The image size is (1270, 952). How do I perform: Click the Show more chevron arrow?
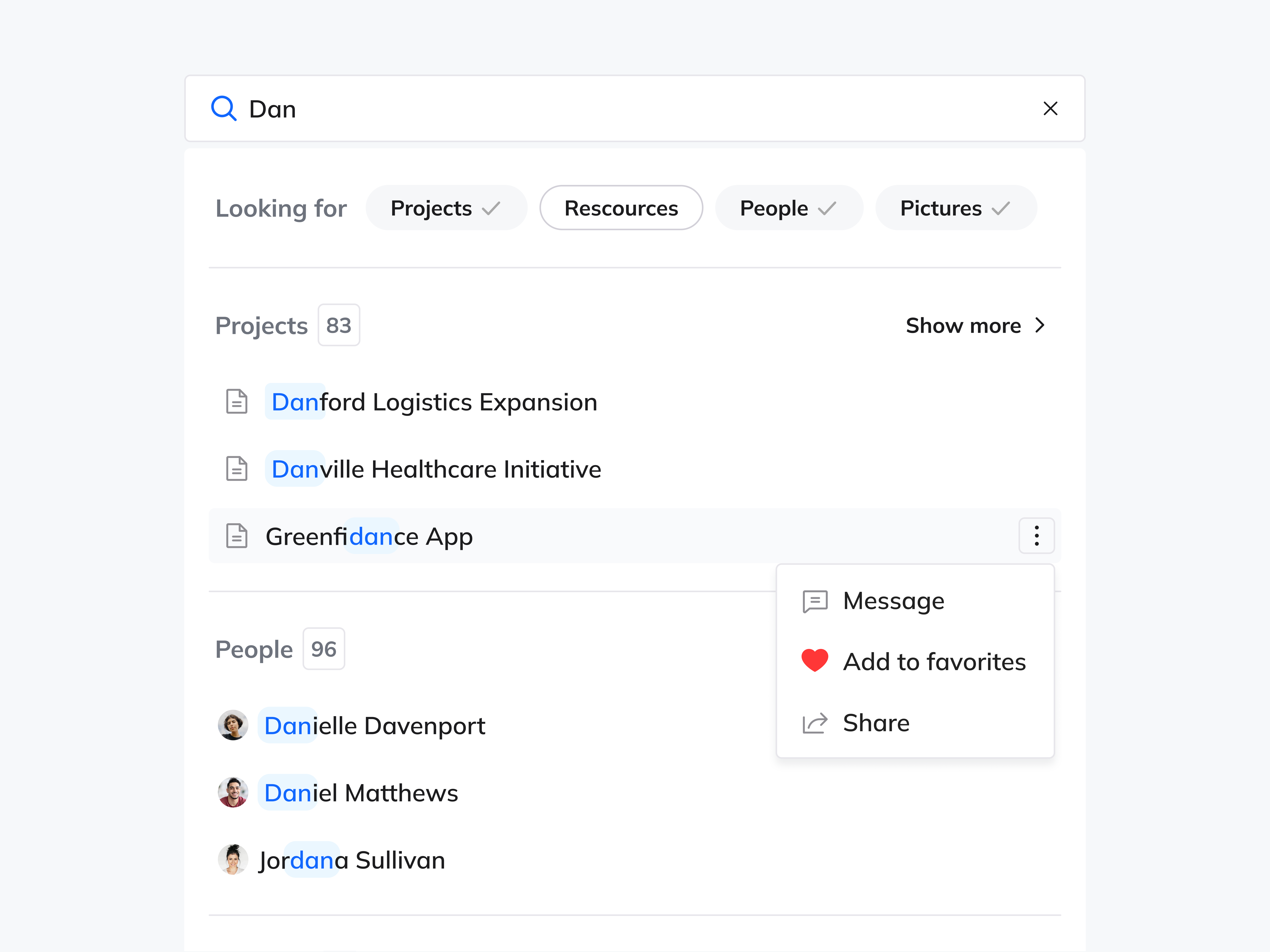1039,325
